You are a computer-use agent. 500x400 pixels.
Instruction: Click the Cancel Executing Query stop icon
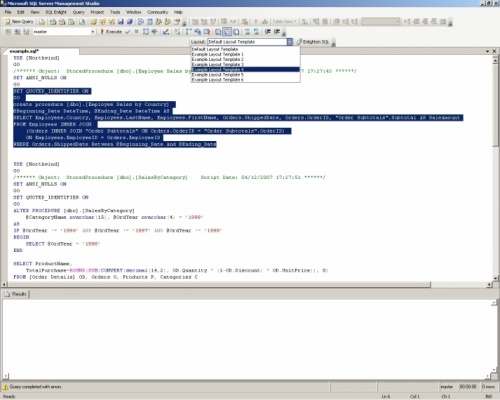[x=136, y=32]
